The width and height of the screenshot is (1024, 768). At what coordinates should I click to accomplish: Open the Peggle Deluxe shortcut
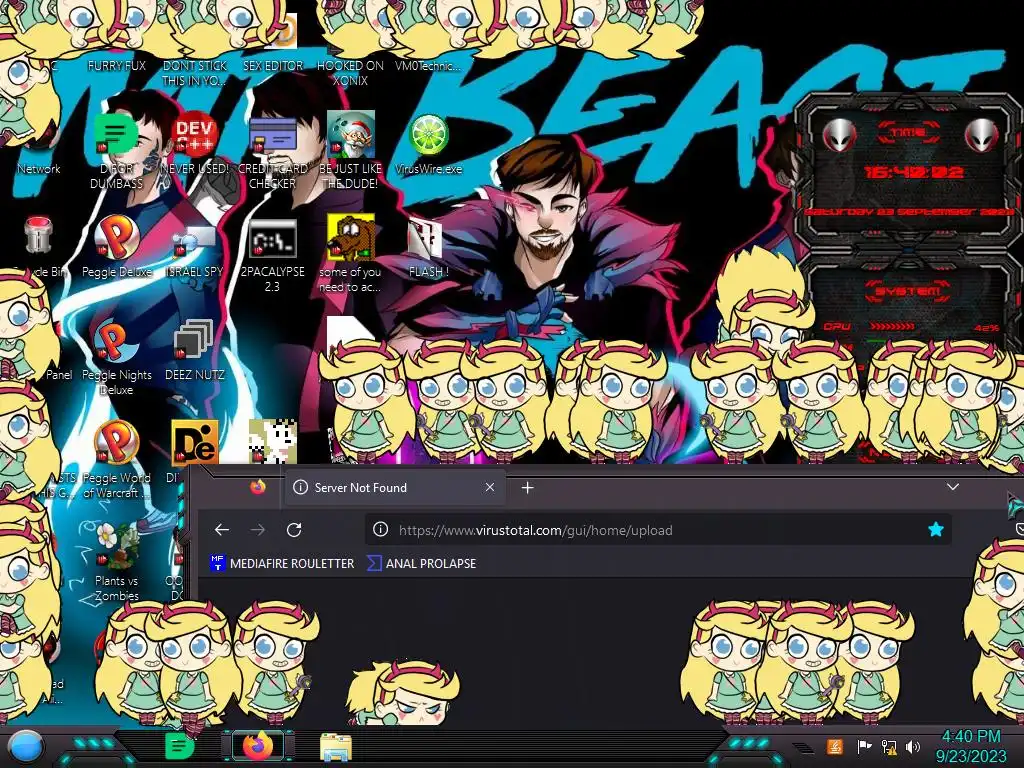(x=116, y=237)
